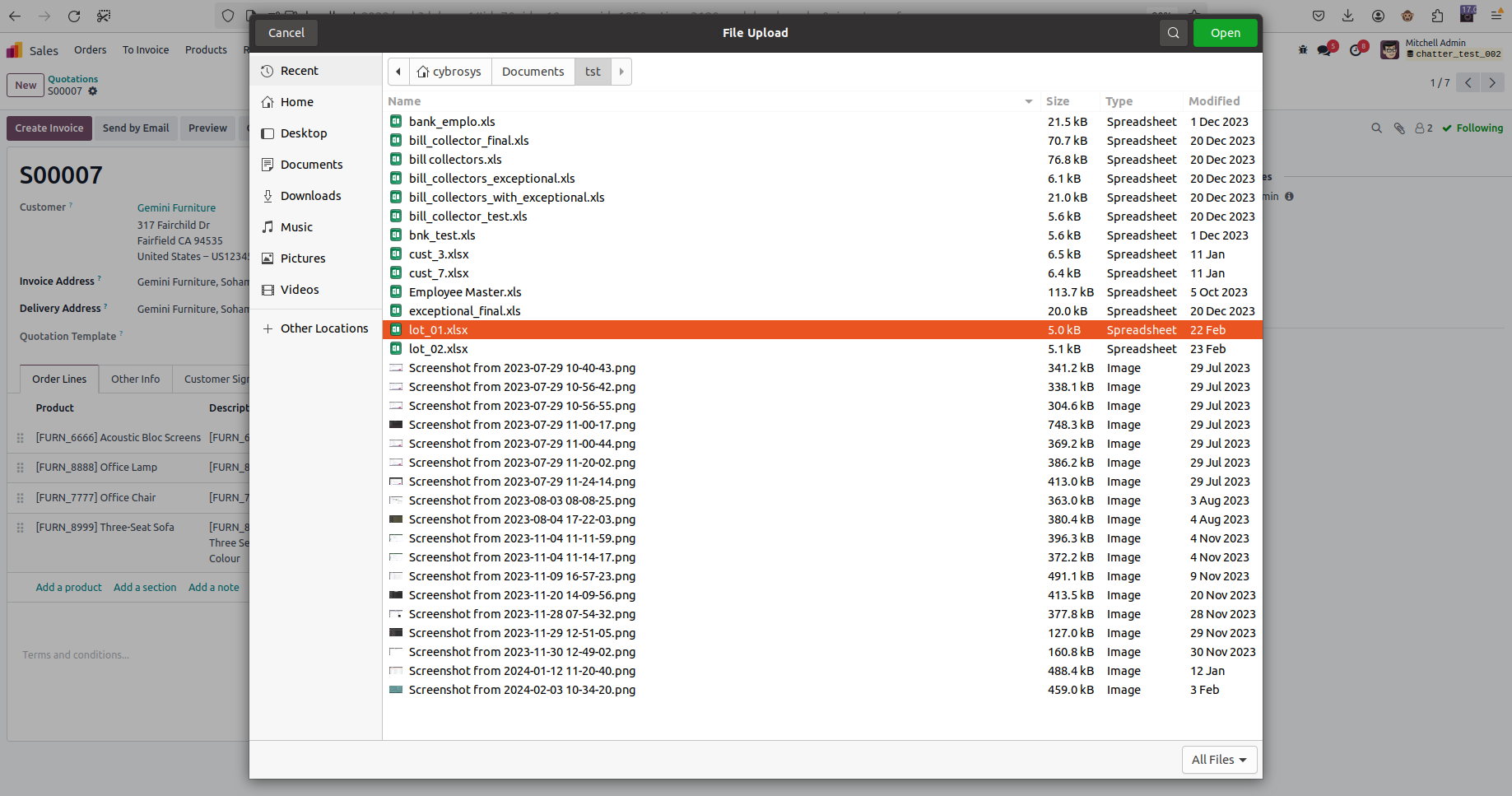
Task: Show the followers list icon
Action: [x=1423, y=128]
